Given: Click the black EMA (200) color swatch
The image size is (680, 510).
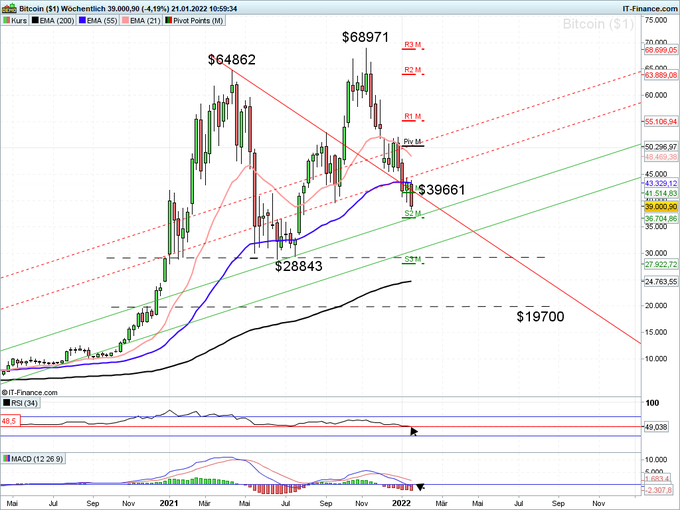Looking at the screenshot, I should pos(35,20).
